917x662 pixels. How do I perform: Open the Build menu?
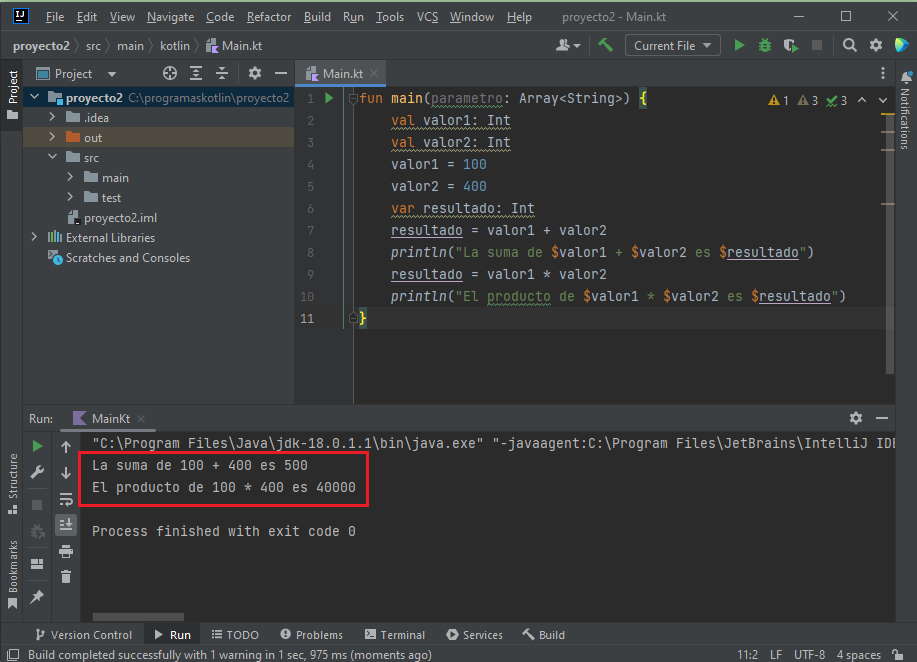click(x=317, y=17)
